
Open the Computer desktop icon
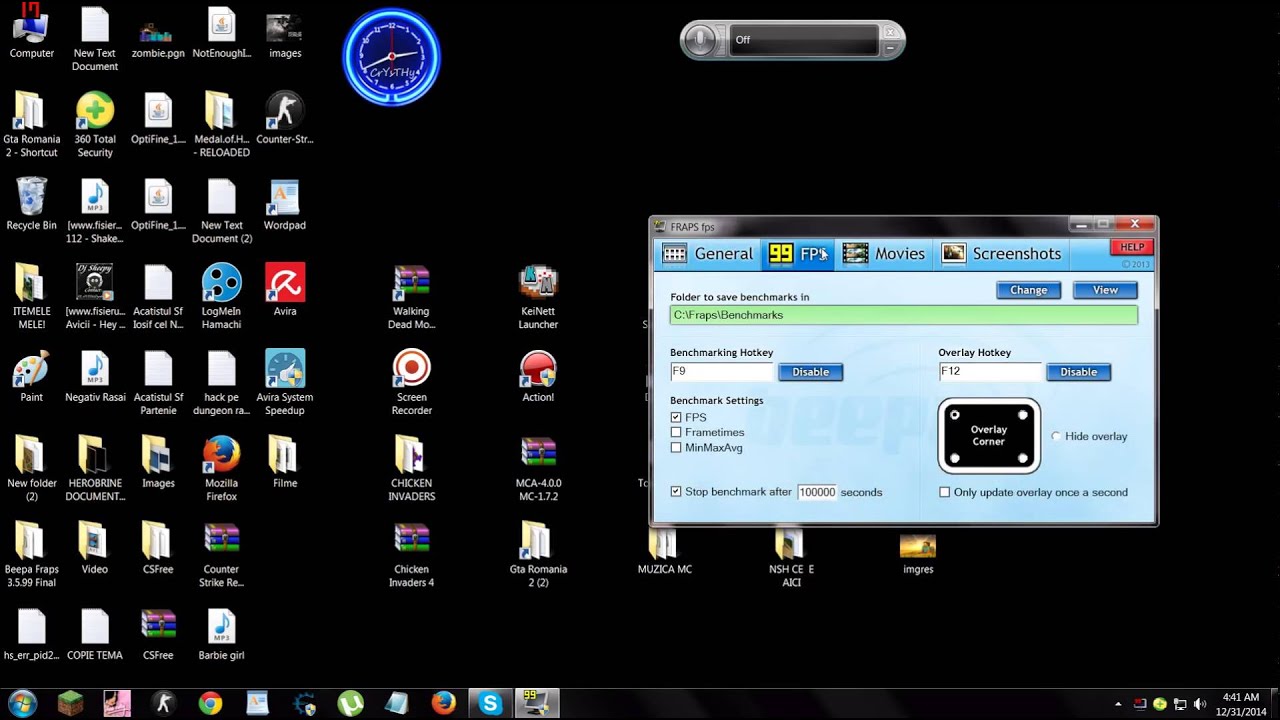[x=32, y=34]
